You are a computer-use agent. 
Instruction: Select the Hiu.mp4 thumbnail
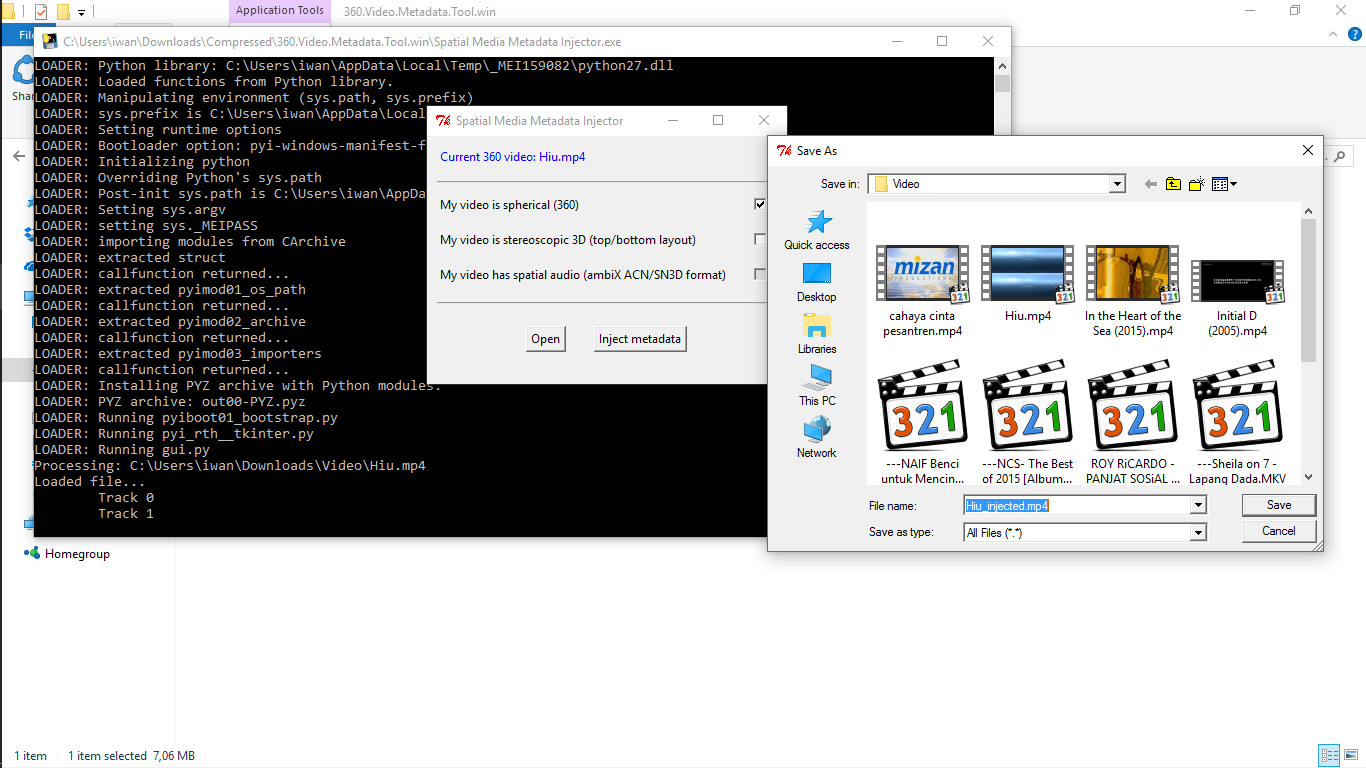1027,273
